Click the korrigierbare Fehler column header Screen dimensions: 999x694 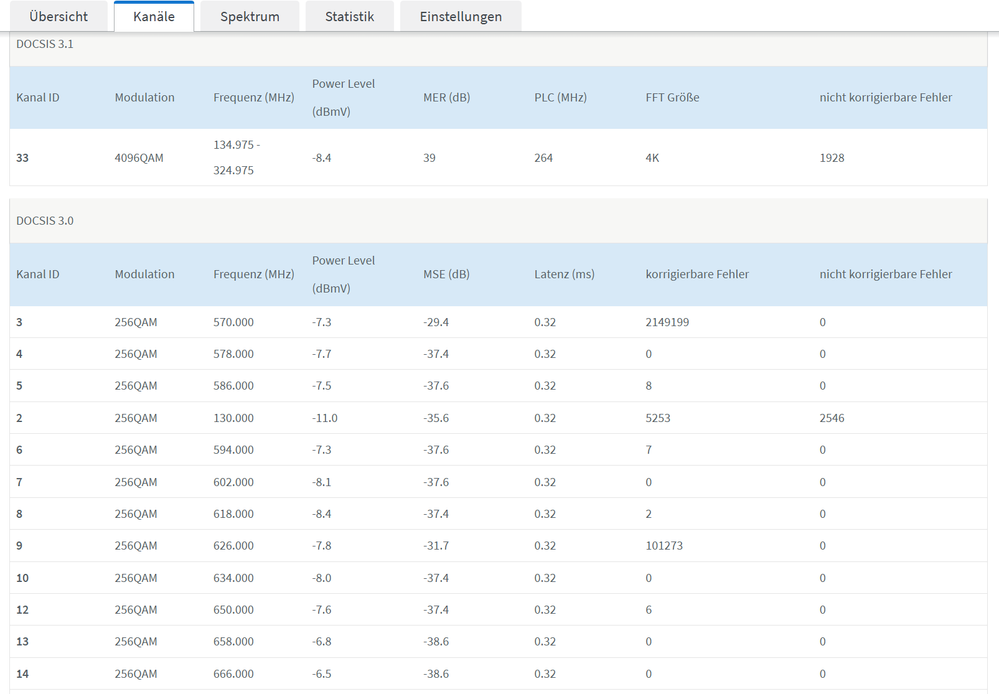click(697, 274)
